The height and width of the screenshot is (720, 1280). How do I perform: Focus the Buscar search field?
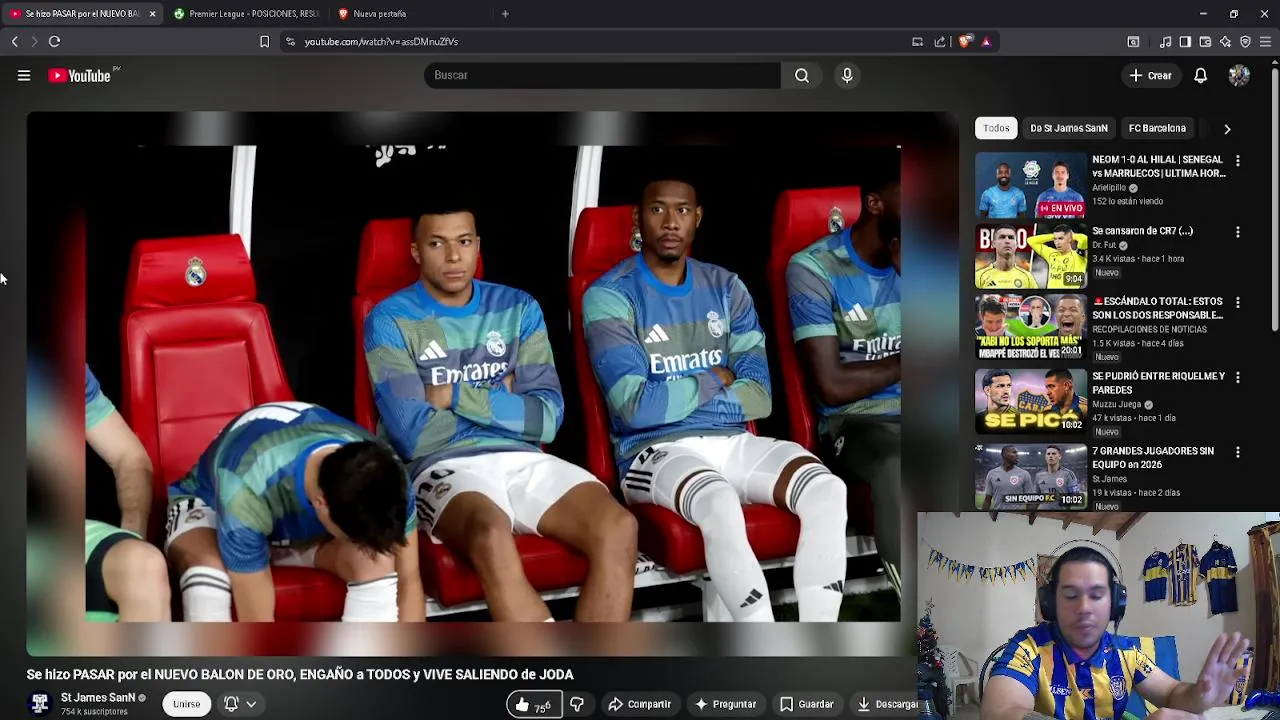602,75
